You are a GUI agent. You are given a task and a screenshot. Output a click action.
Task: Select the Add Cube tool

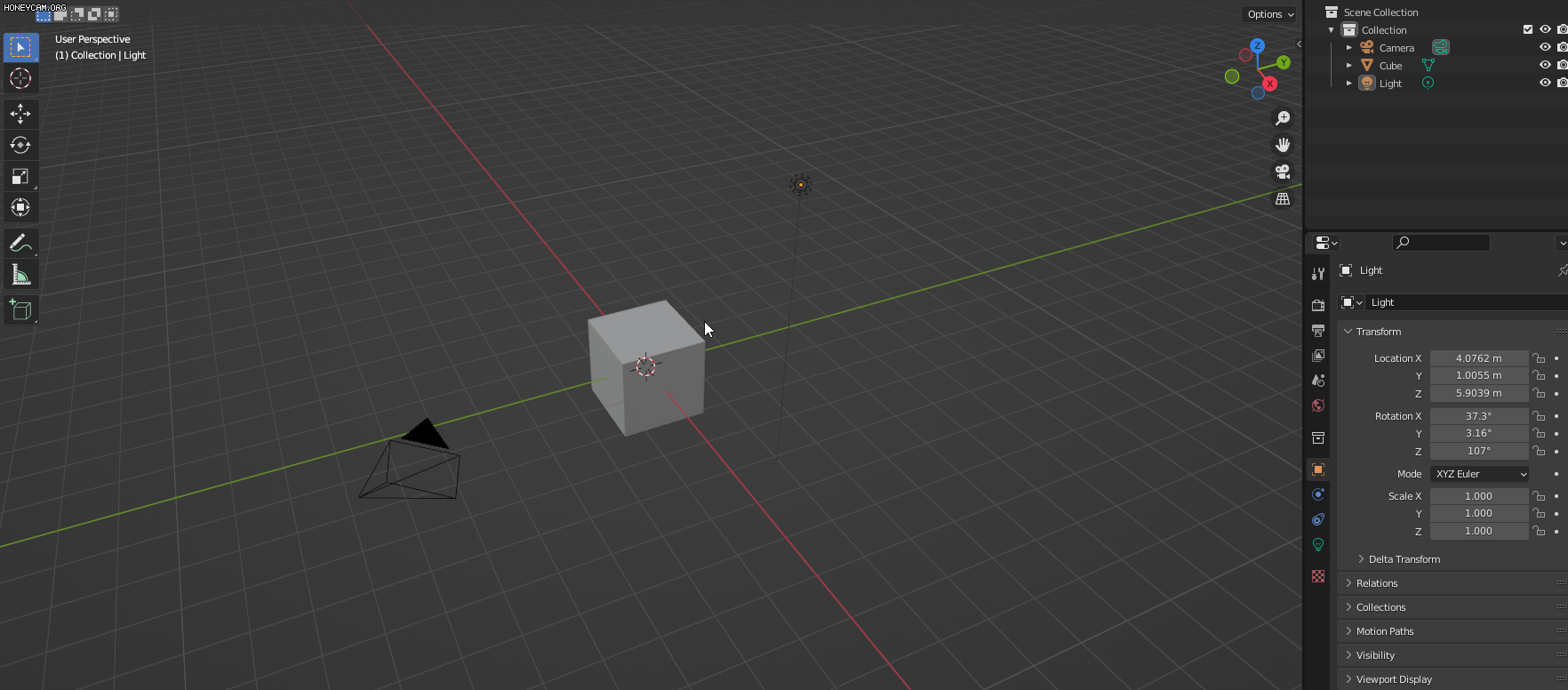point(20,309)
